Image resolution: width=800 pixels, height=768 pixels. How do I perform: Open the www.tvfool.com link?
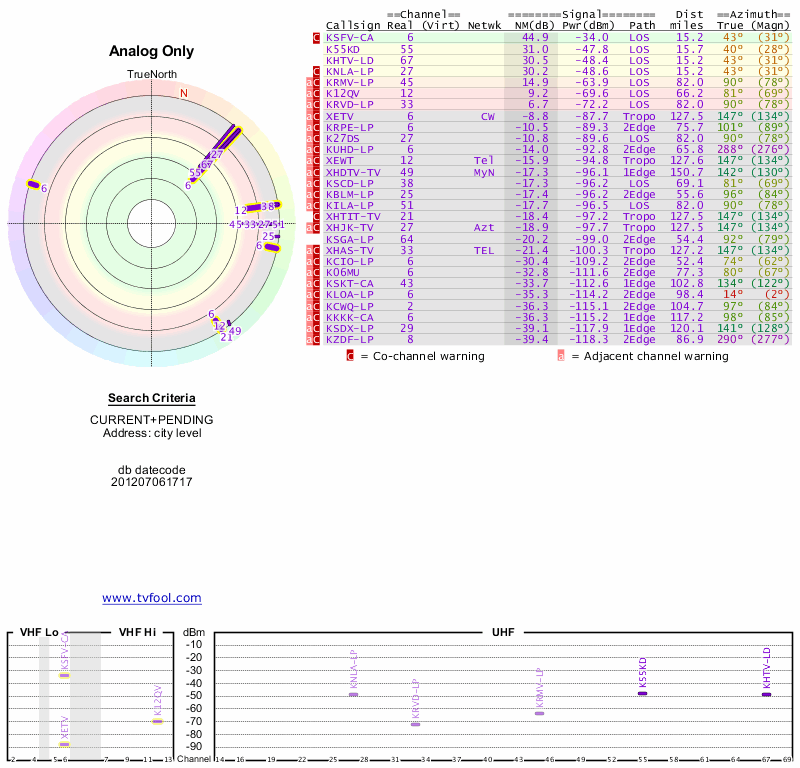pos(152,598)
